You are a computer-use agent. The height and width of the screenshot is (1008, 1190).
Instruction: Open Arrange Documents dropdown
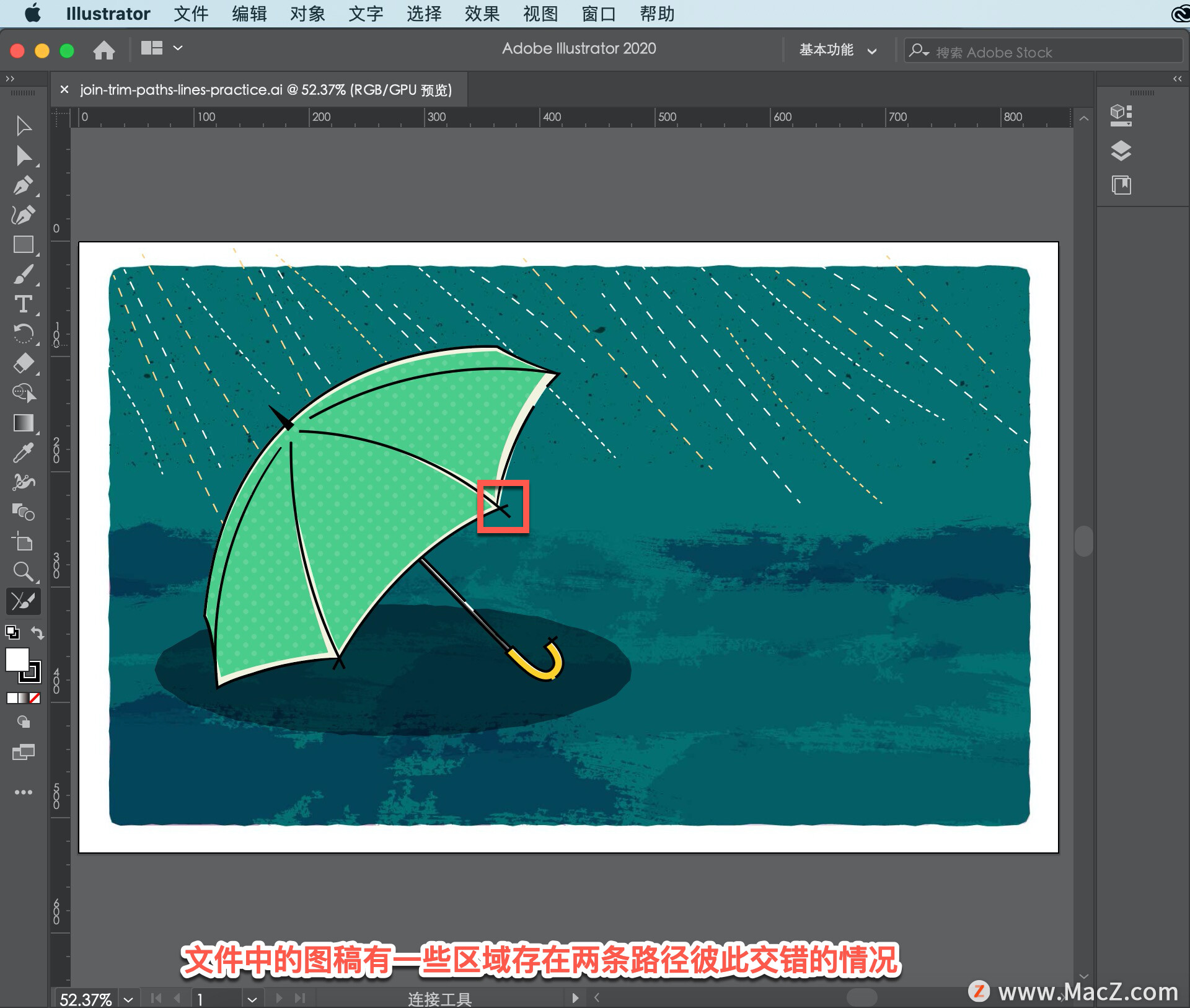(162, 48)
